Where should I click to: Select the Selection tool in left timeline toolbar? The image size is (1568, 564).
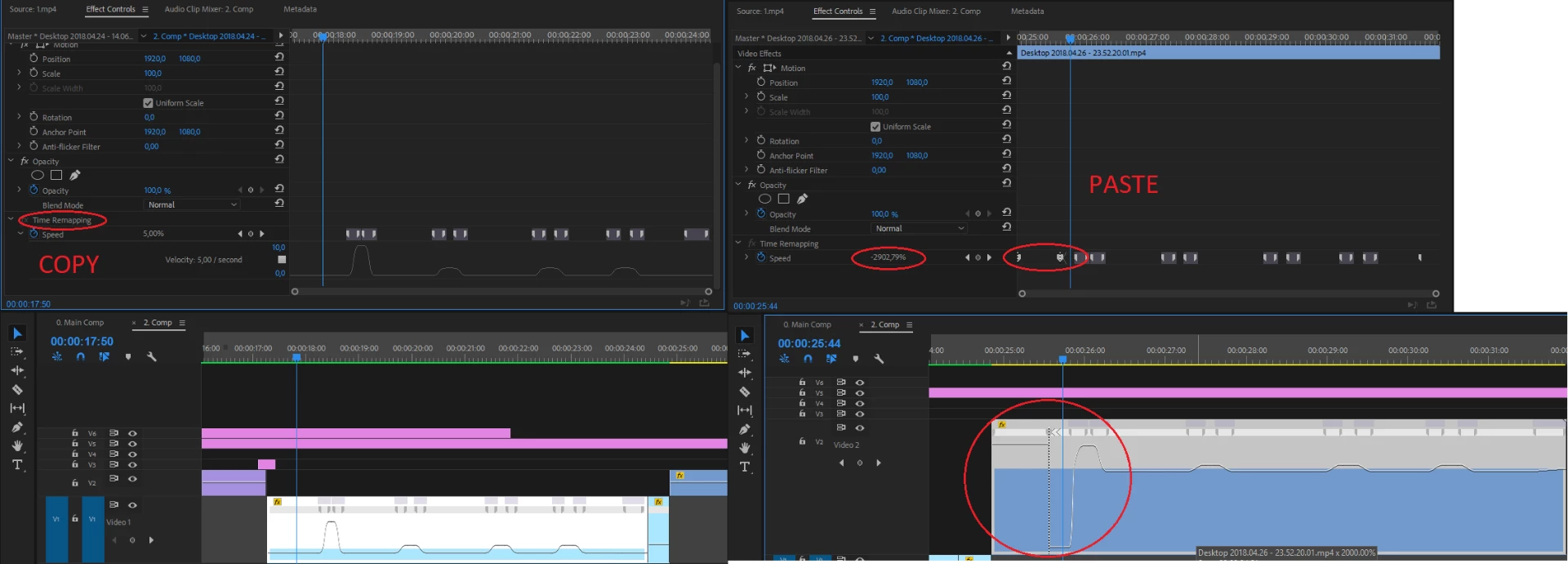coord(17,333)
